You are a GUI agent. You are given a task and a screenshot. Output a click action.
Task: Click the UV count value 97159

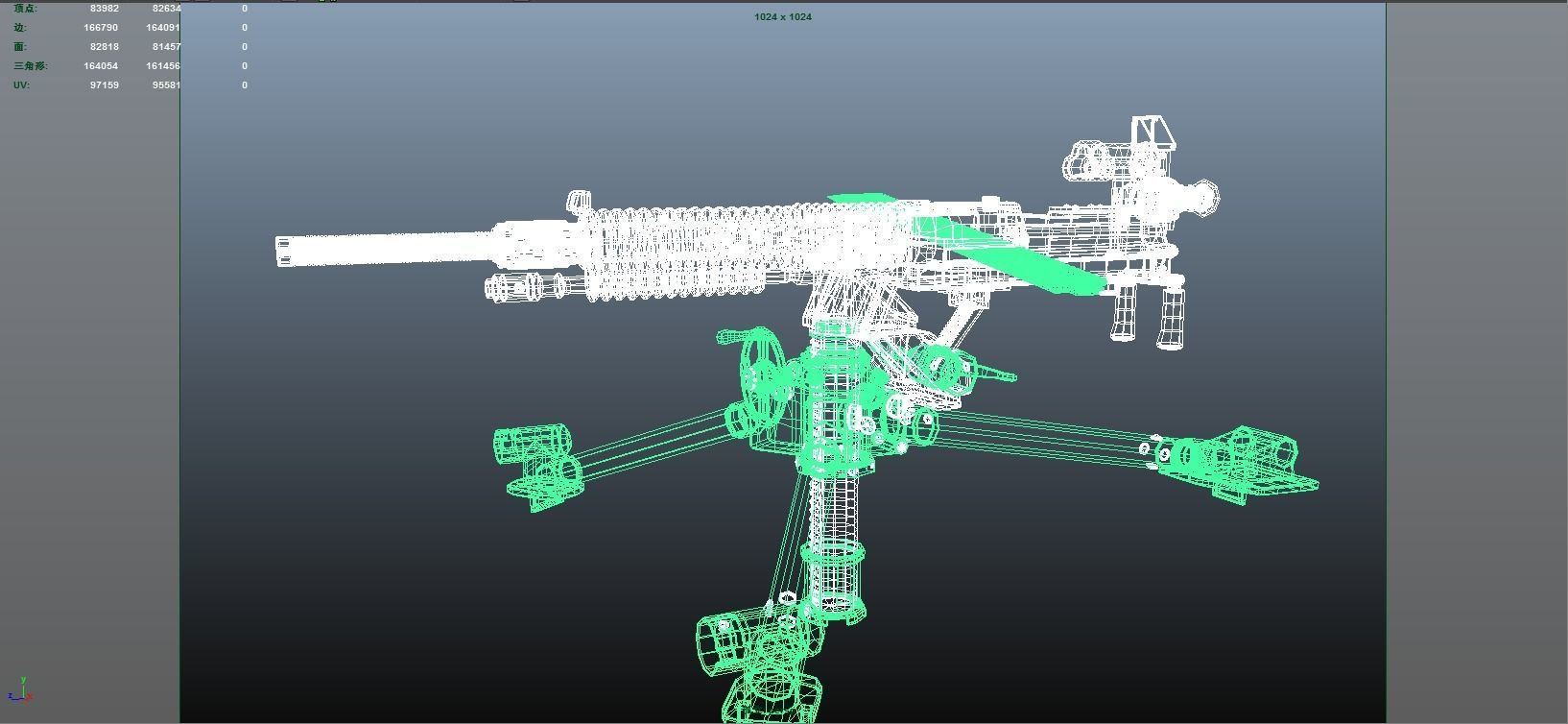105,85
